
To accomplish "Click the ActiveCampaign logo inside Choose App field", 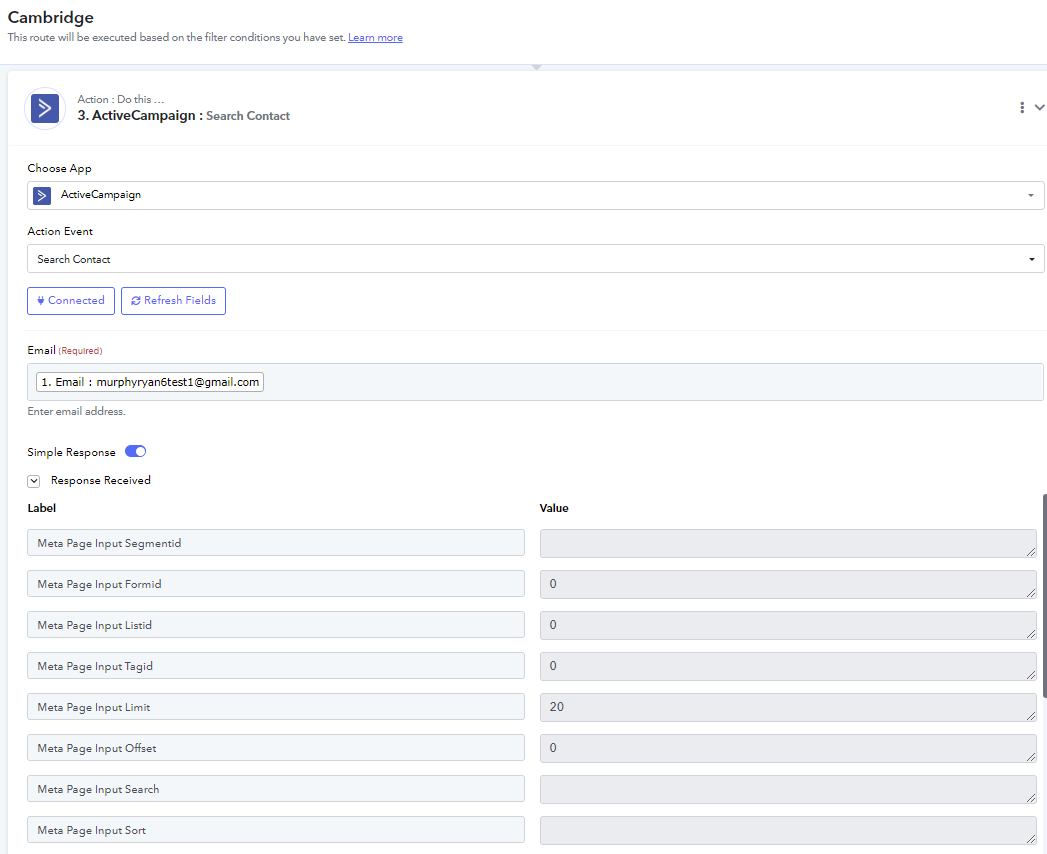I will click(42, 196).
